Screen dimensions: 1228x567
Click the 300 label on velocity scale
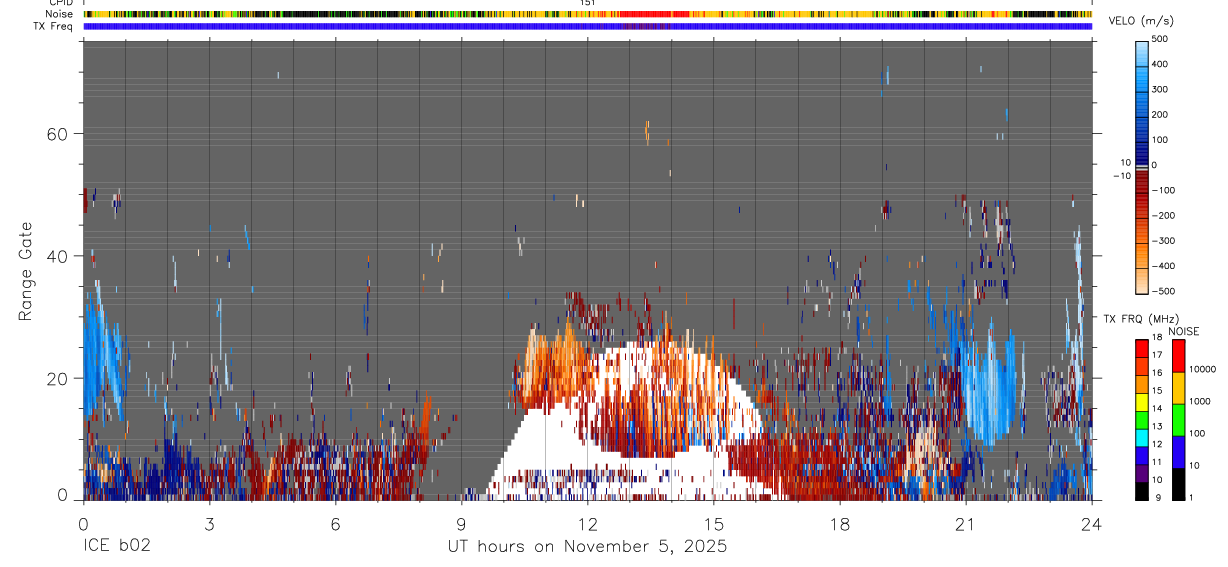[x=1161, y=90]
